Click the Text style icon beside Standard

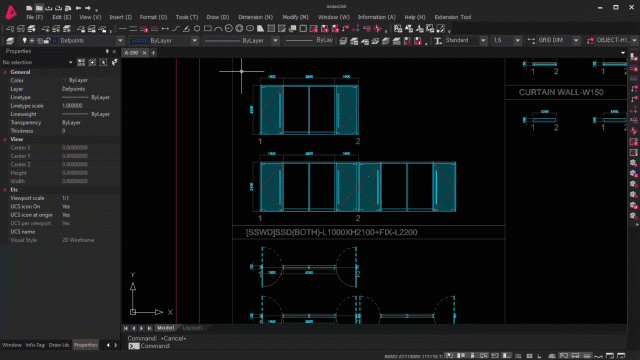[438, 40]
